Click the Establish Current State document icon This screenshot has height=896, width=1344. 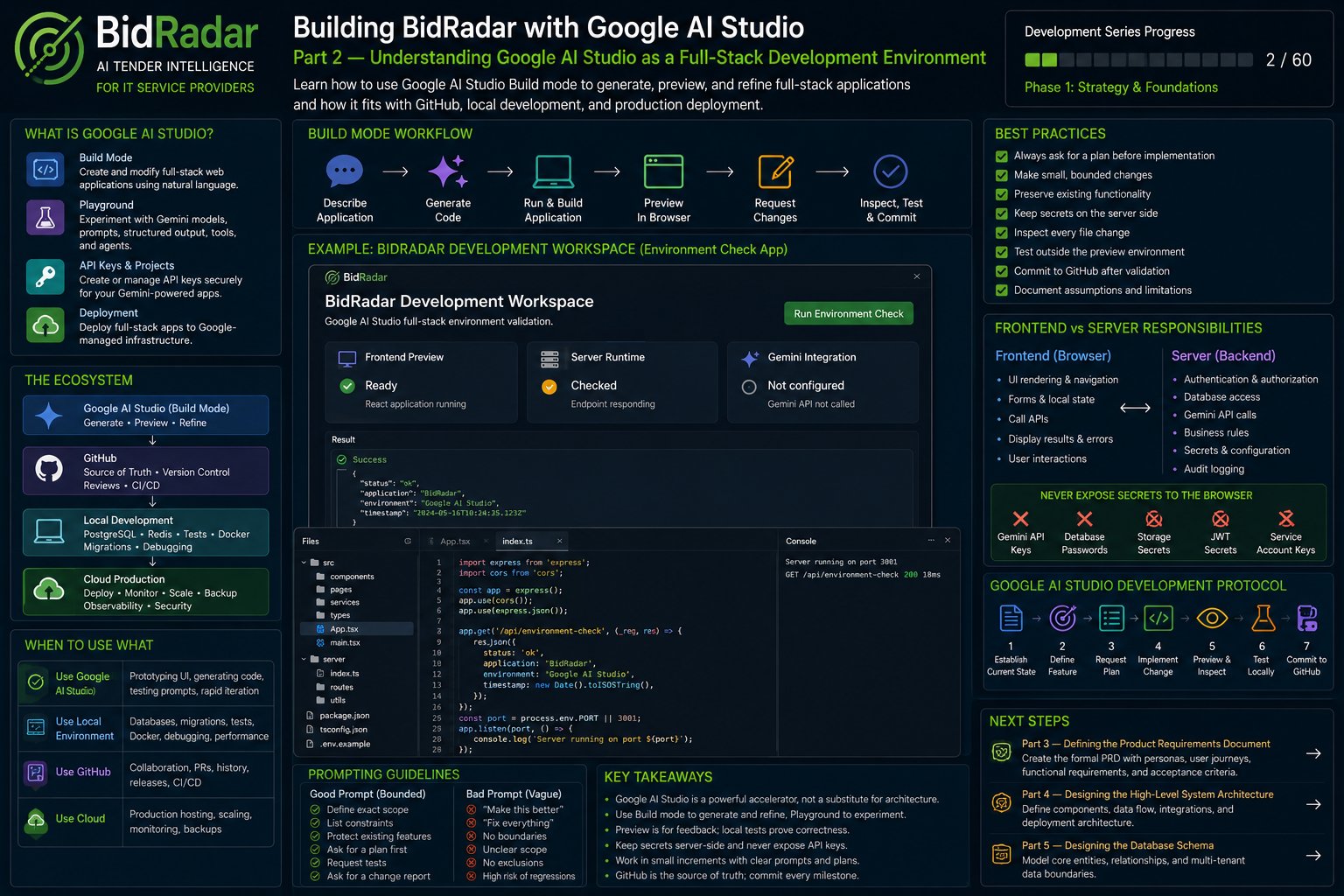(1011, 619)
